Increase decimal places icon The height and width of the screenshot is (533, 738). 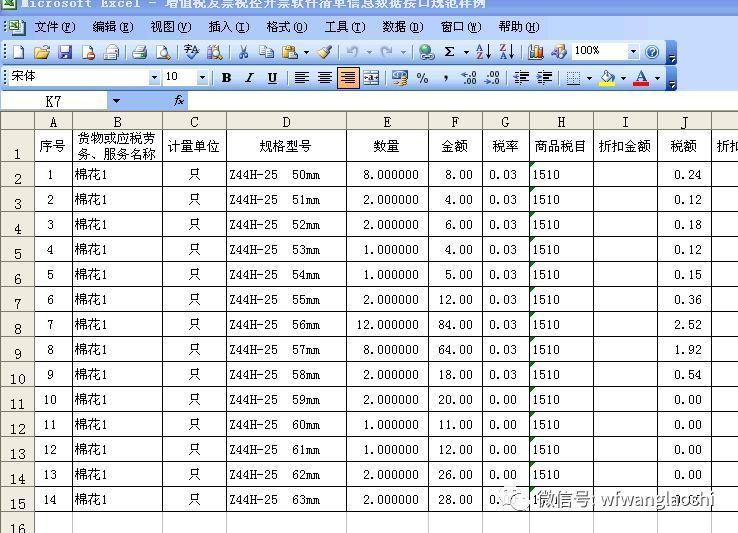469,78
